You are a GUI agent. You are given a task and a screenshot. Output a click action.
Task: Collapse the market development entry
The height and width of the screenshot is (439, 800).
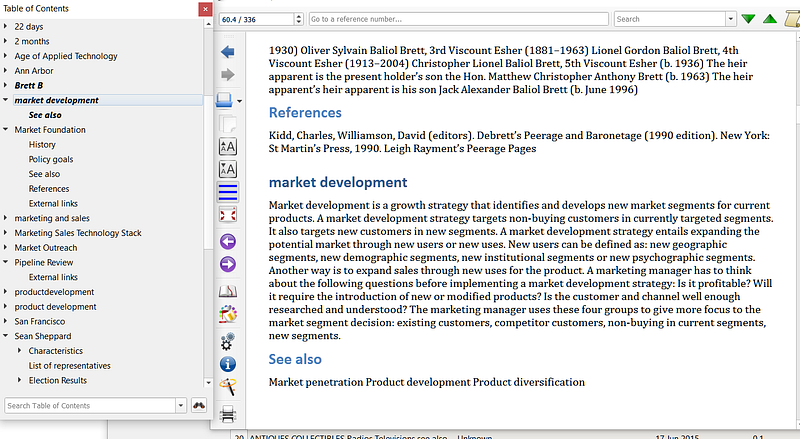point(6,100)
